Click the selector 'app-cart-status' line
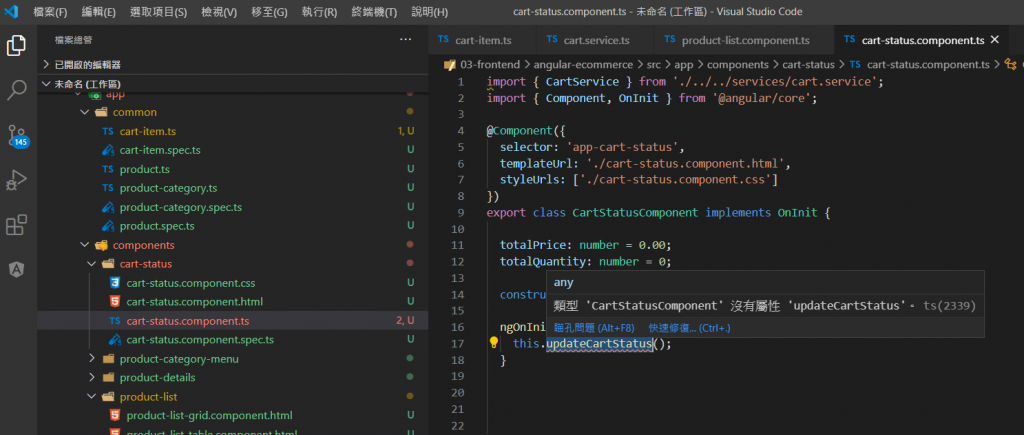Viewport: 1024px width, 435px height. point(592,147)
